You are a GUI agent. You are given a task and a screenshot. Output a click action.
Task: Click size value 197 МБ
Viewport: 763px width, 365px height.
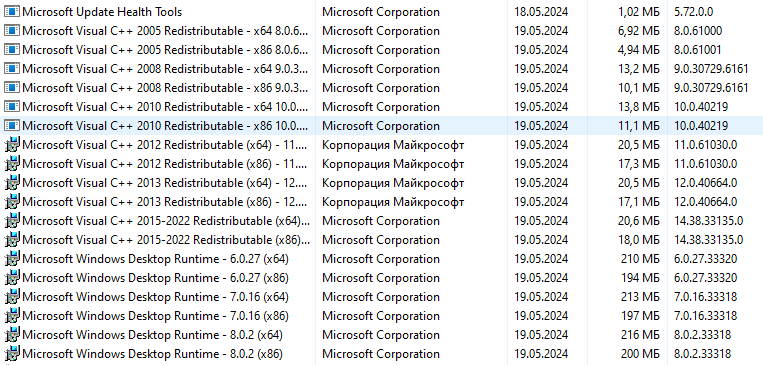640,316
